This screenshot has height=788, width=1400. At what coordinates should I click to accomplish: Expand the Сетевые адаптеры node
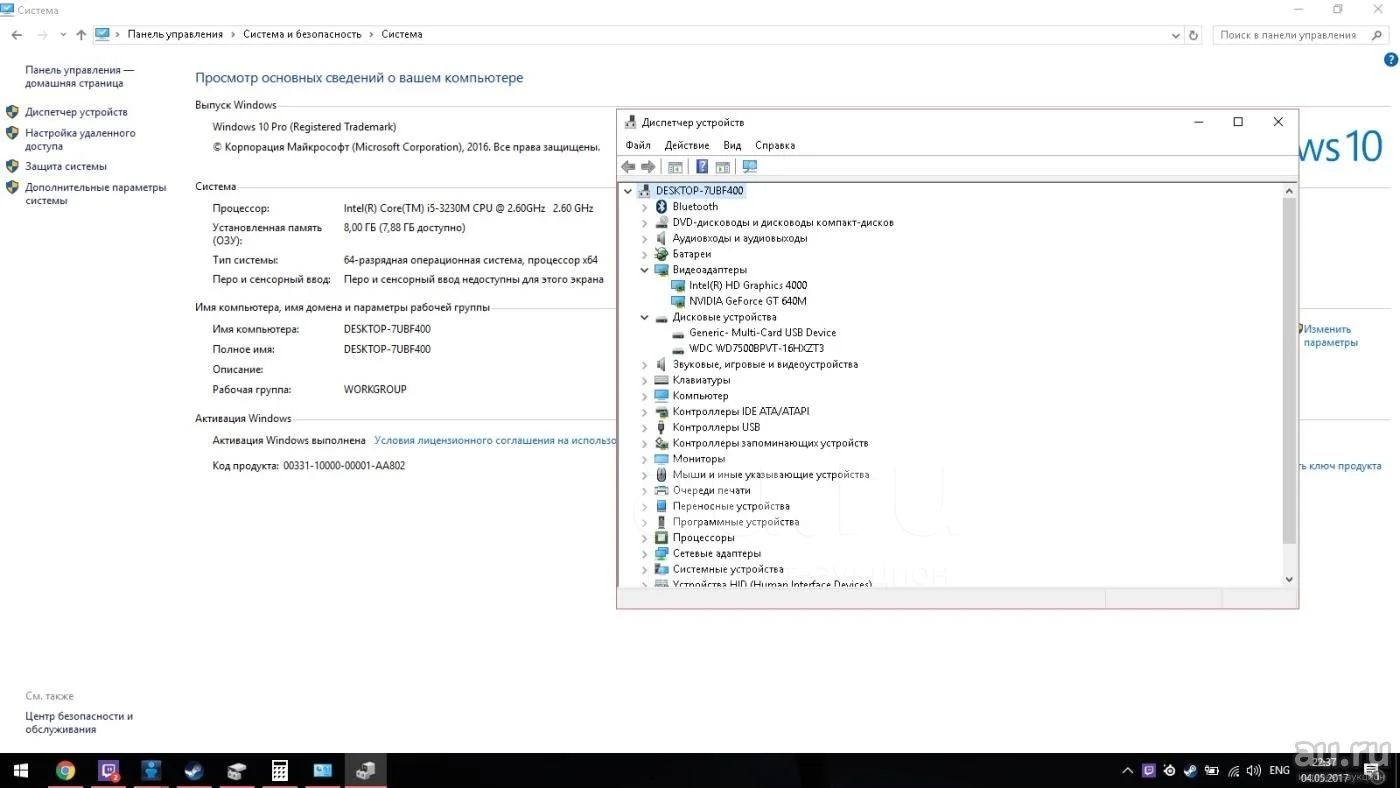coord(645,553)
